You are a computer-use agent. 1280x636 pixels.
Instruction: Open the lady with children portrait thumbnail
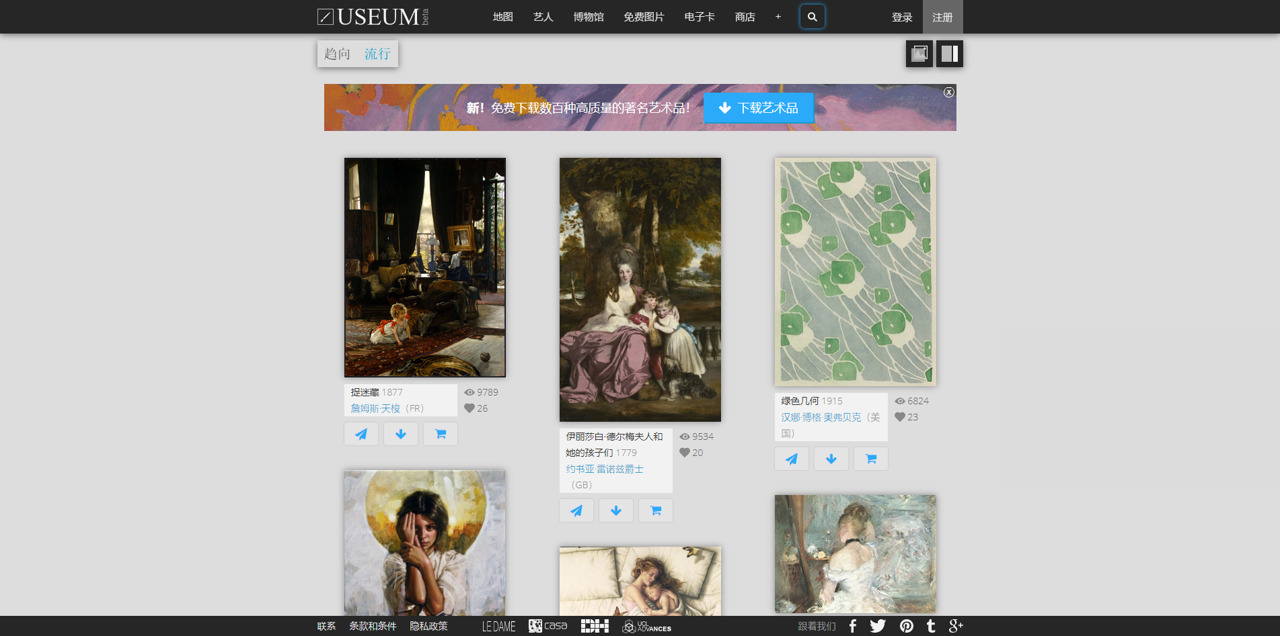[640, 290]
